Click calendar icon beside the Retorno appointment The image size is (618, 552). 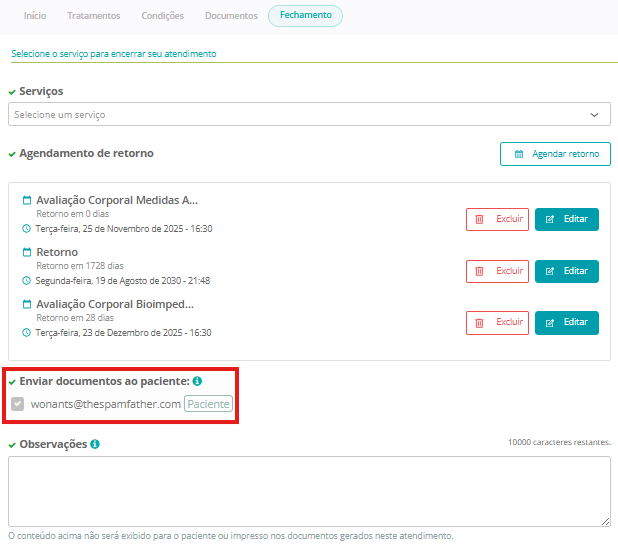click(27, 252)
